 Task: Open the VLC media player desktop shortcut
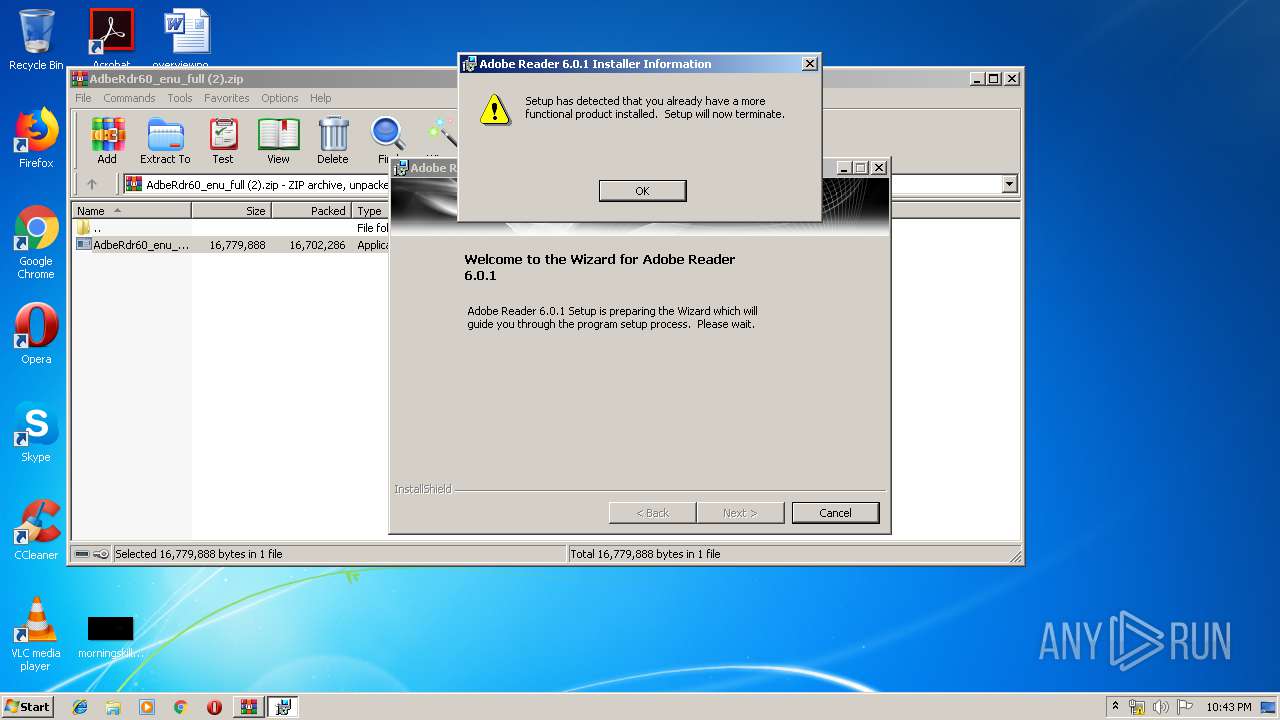pos(36,633)
